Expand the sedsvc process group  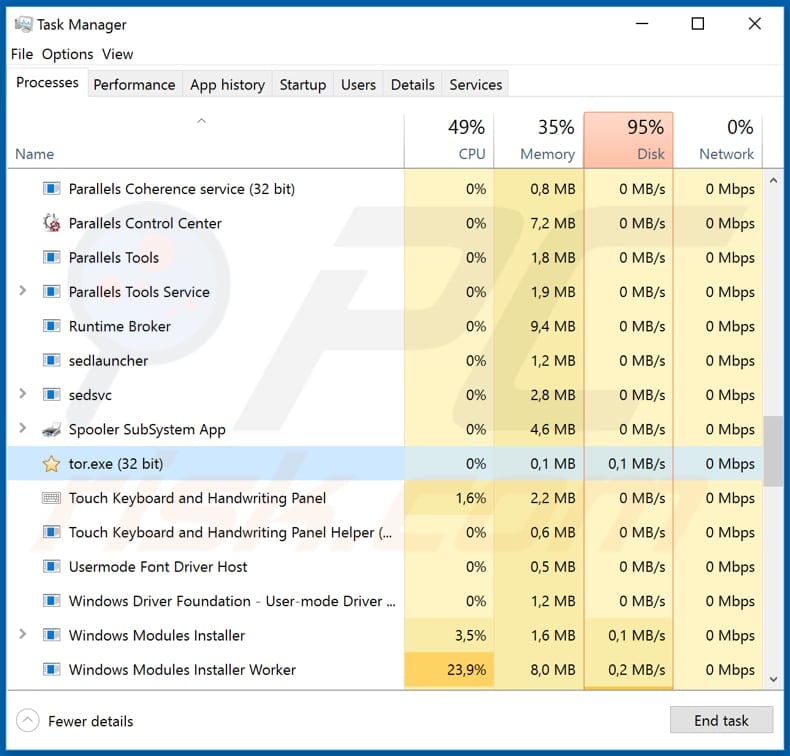(22, 393)
